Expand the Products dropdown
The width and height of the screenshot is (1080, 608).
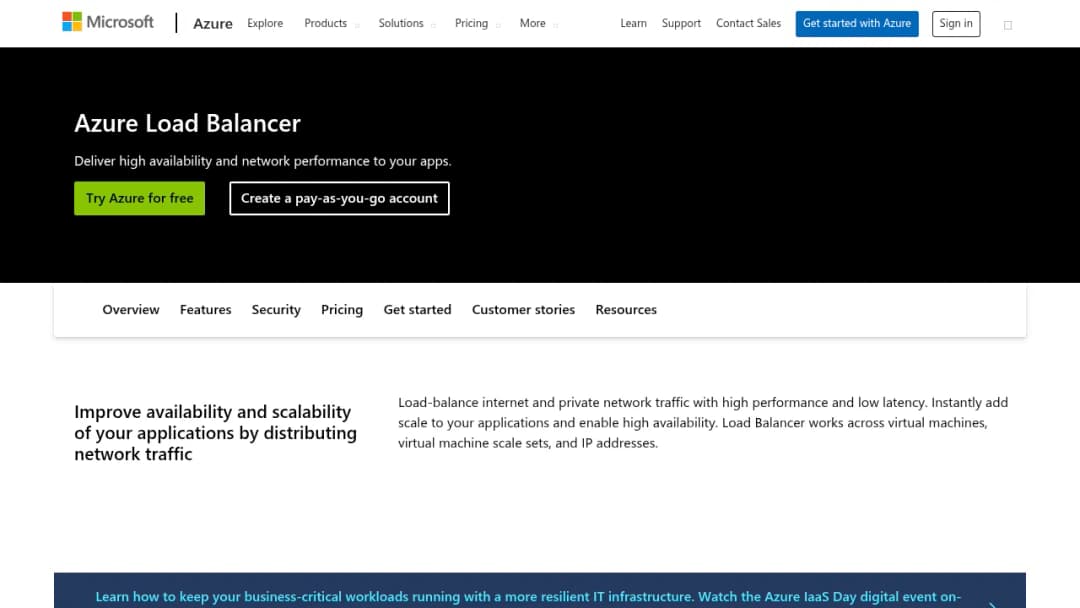(331, 23)
